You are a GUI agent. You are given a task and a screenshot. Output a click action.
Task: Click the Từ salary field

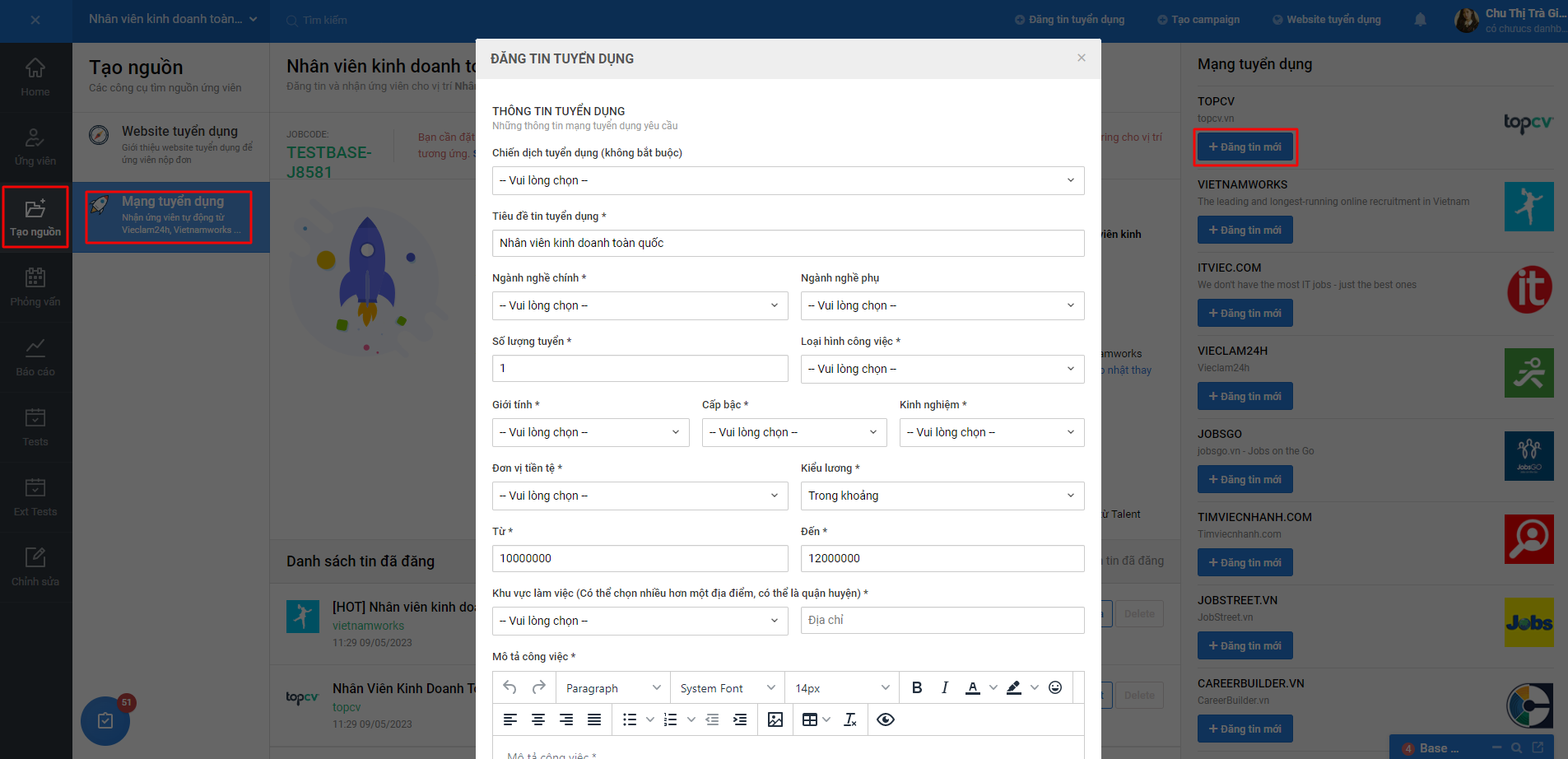(640, 558)
